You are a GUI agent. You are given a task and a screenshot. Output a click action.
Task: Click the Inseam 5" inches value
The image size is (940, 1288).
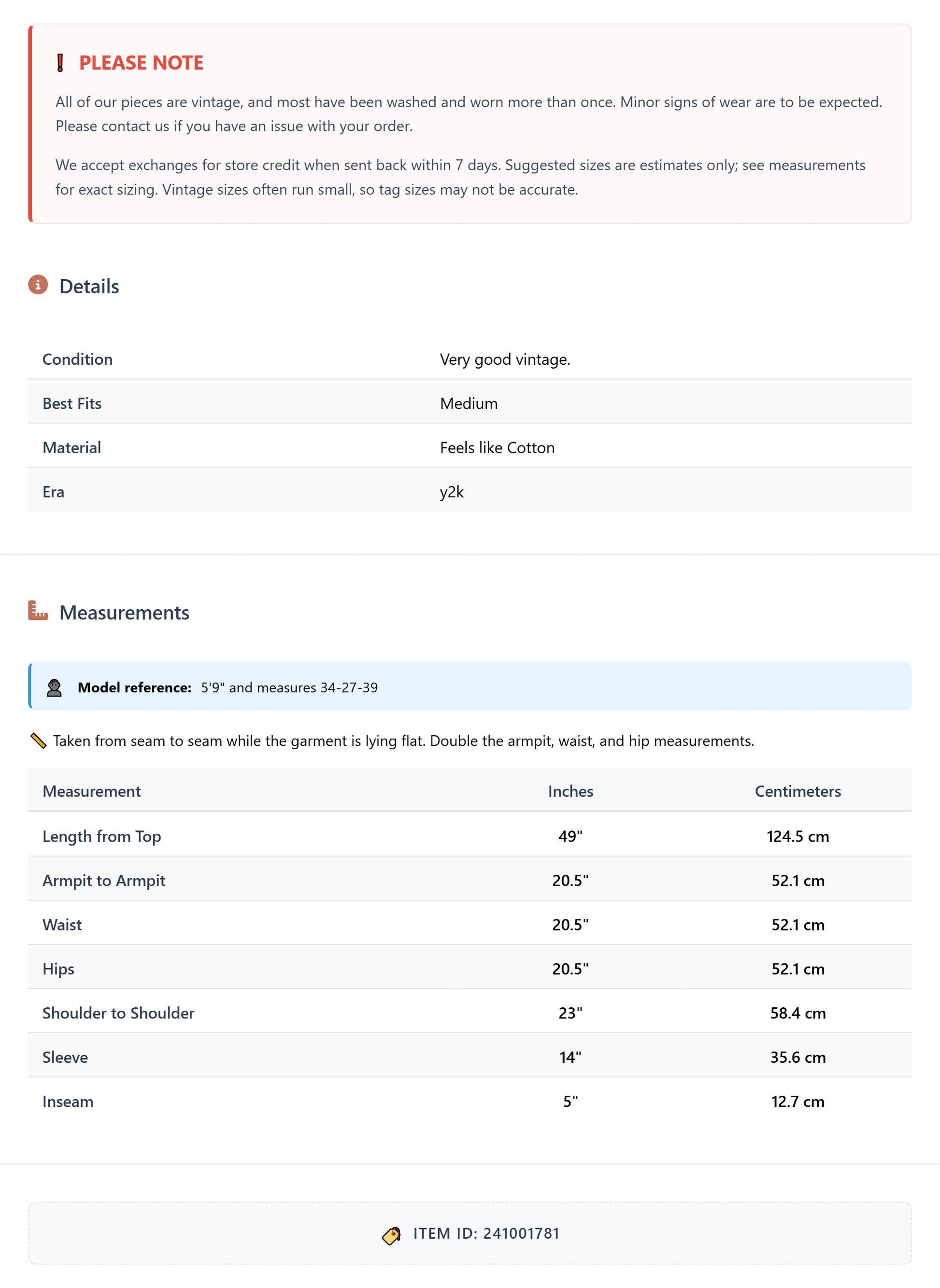(570, 1102)
